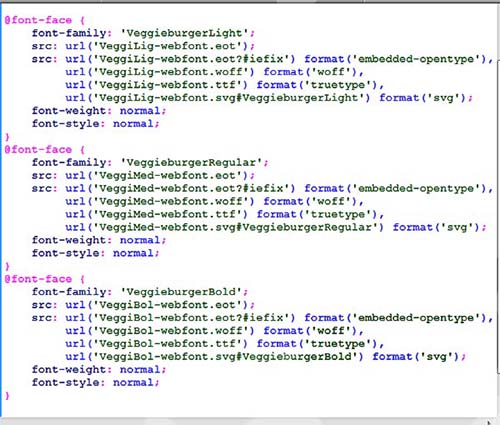Image resolution: width=500 pixels, height=425 pixels.
Task: Place cursor in 'VeggieburgerLight' font-family value
Action: coord(185,33)
